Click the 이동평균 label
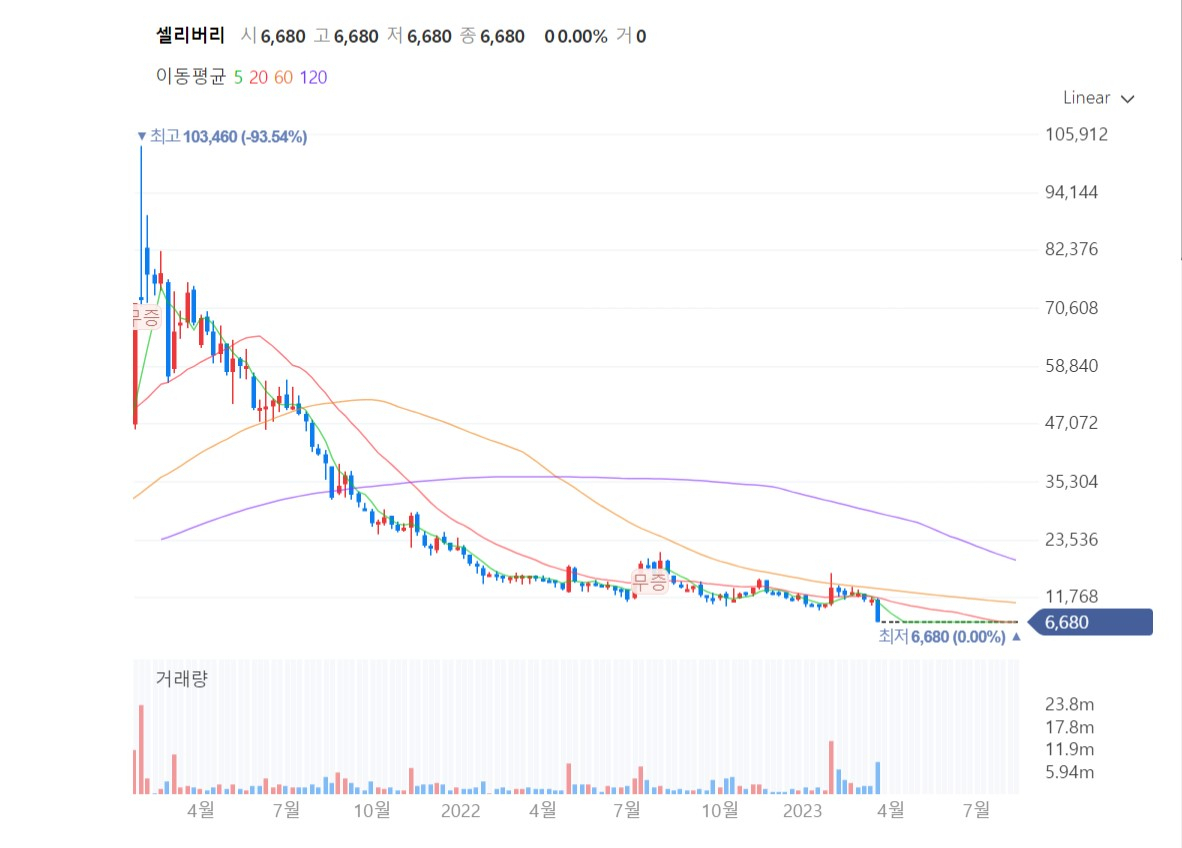 (x=191, y=77)
